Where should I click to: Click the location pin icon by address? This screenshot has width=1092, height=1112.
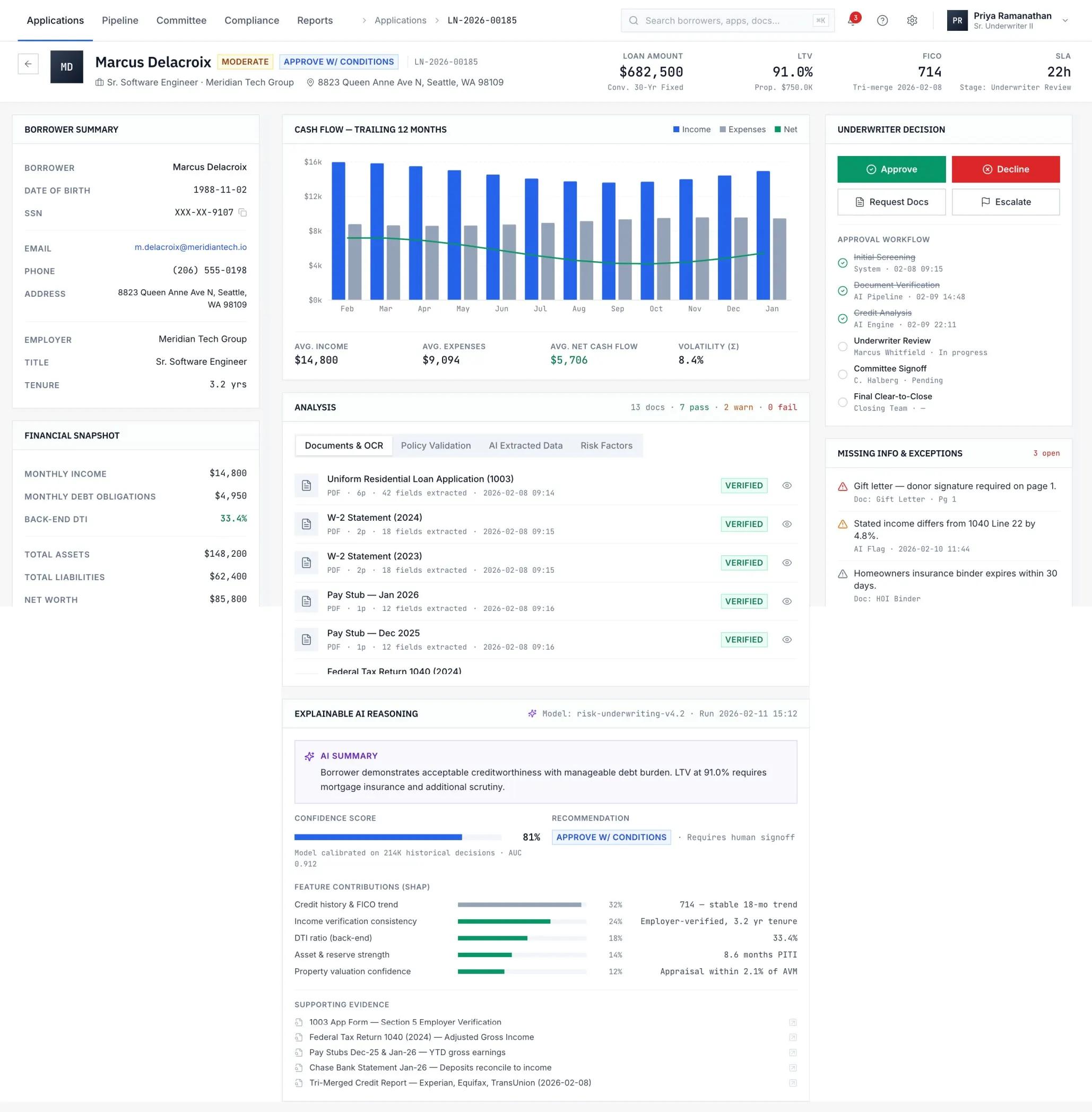(x=310, y=83)
